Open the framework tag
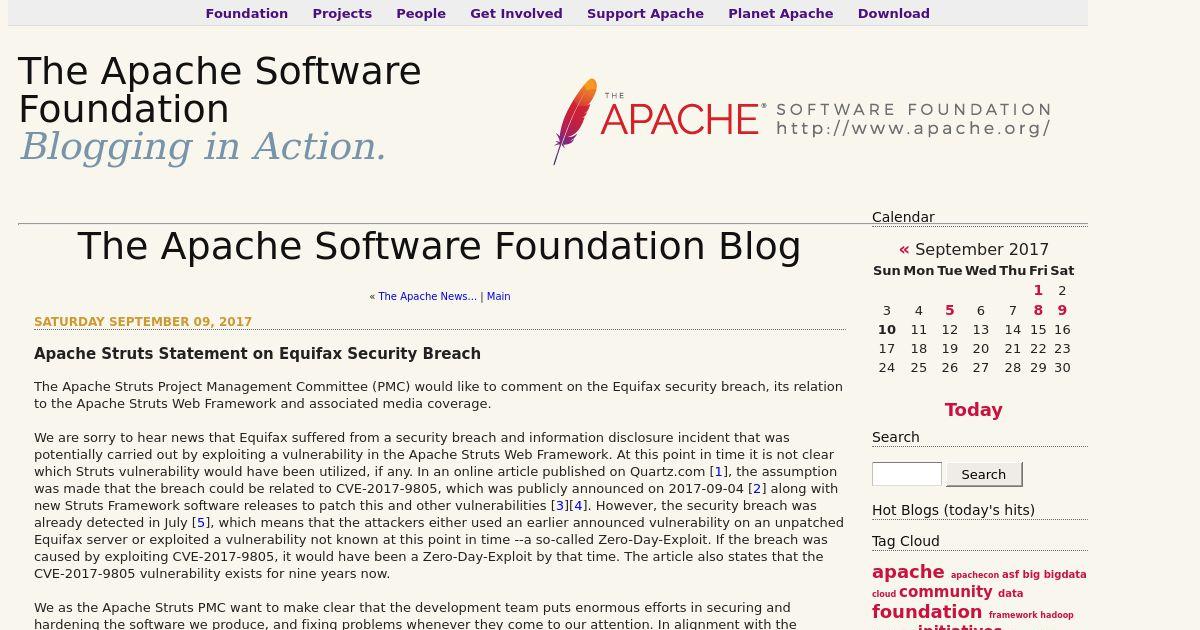The width and height of the screenshot is (1200, 630). [x=1013, y=616]
